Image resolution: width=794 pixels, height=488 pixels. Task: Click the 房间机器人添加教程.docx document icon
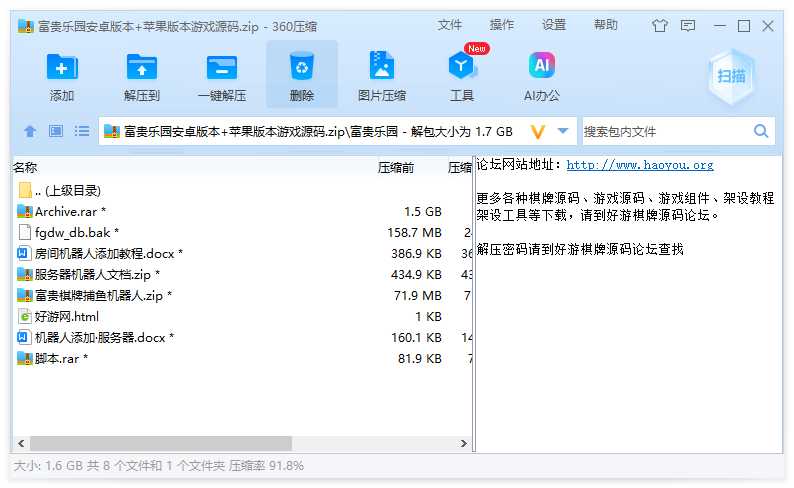click(24, 253)
